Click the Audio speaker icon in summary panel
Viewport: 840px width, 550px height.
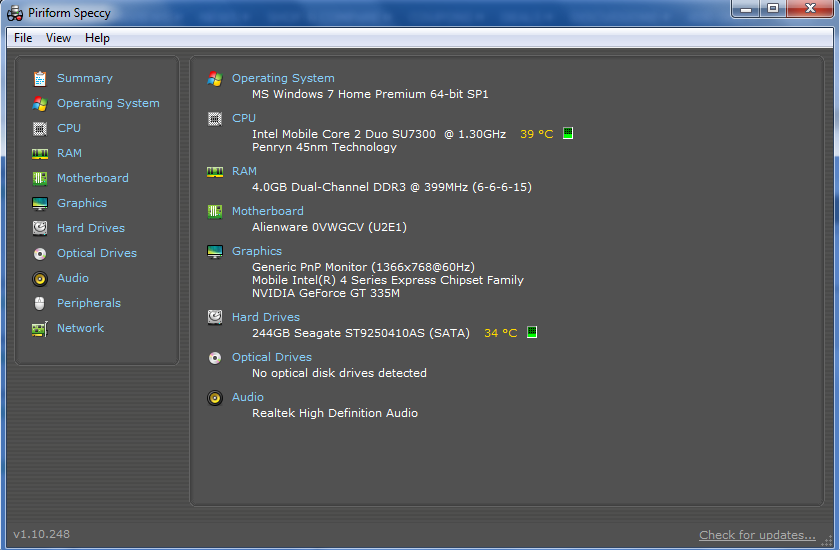[x=215, y=398]
